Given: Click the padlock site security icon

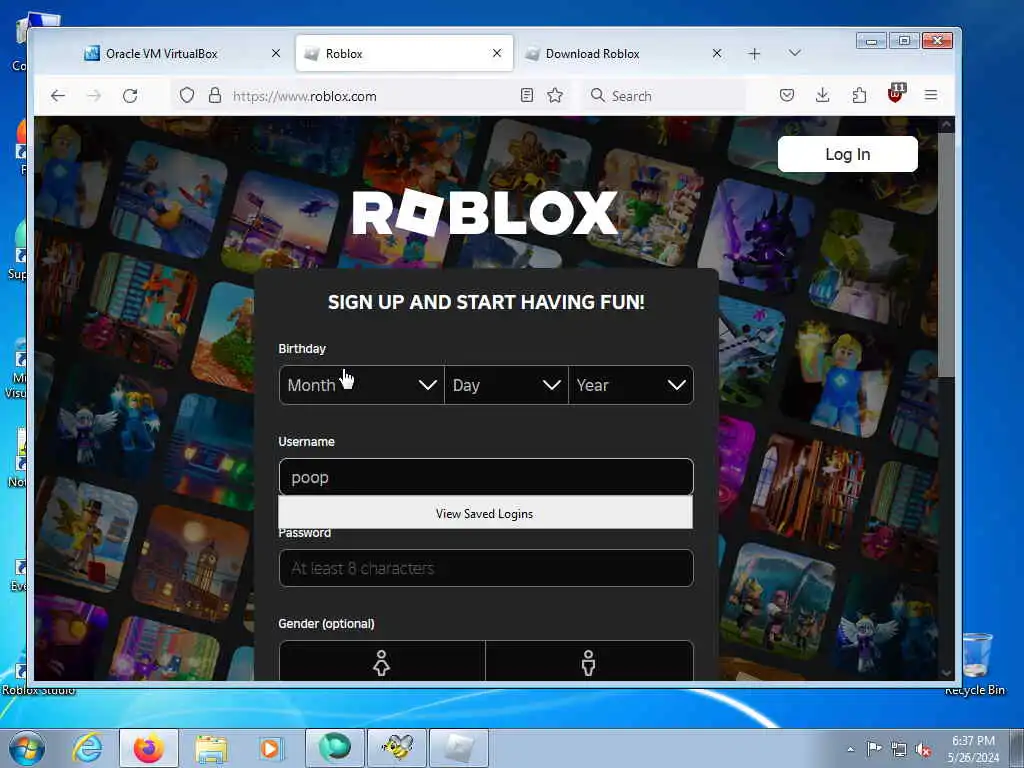Looking at the screenshot, I should 215,96.
